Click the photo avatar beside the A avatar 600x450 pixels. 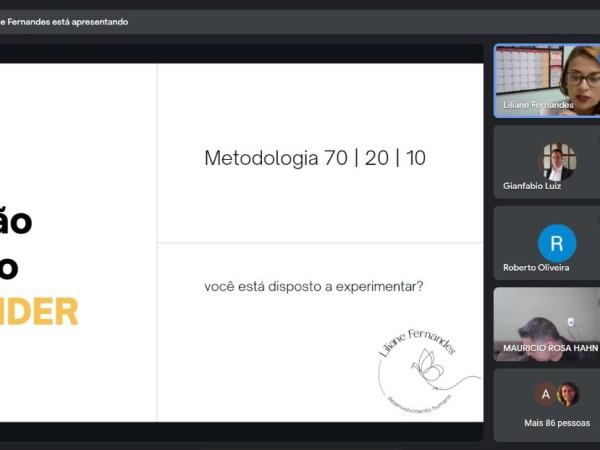[568, 394]
